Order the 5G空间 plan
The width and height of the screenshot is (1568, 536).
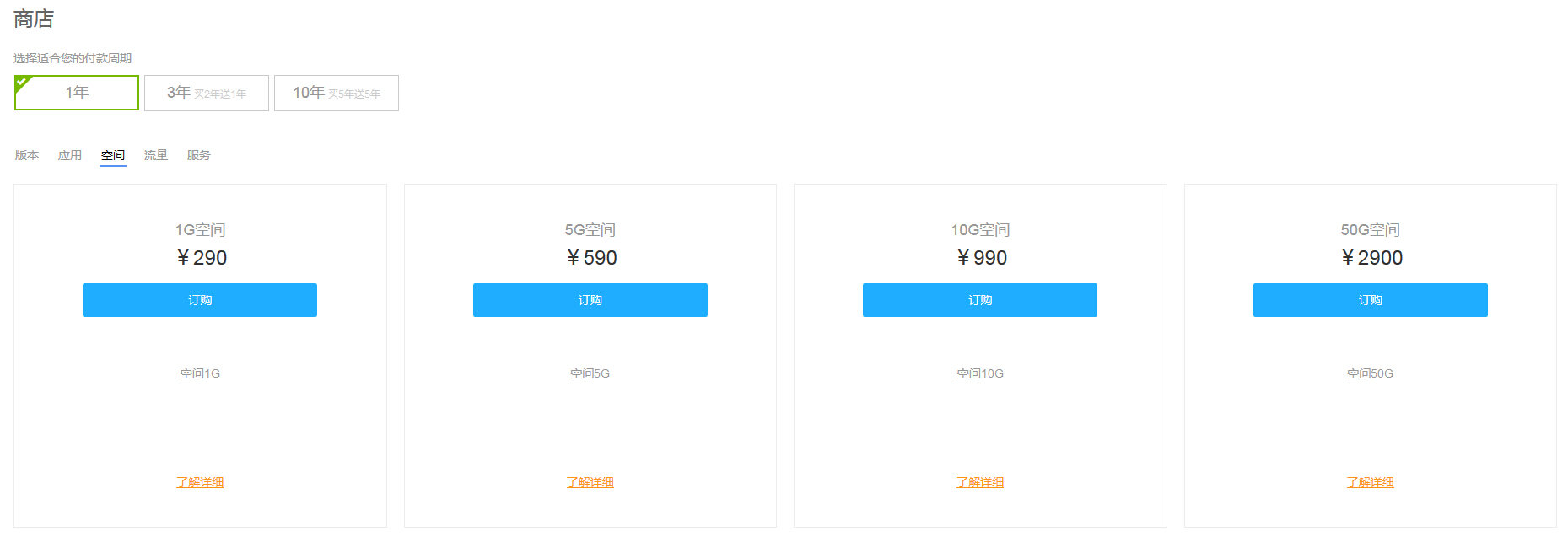pos(590,300)
